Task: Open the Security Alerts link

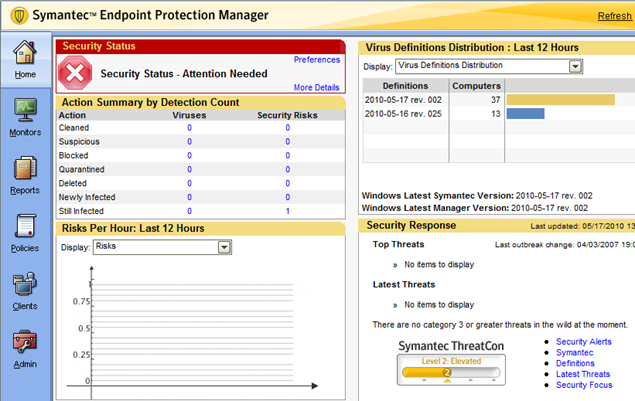Action: point(584,342)
